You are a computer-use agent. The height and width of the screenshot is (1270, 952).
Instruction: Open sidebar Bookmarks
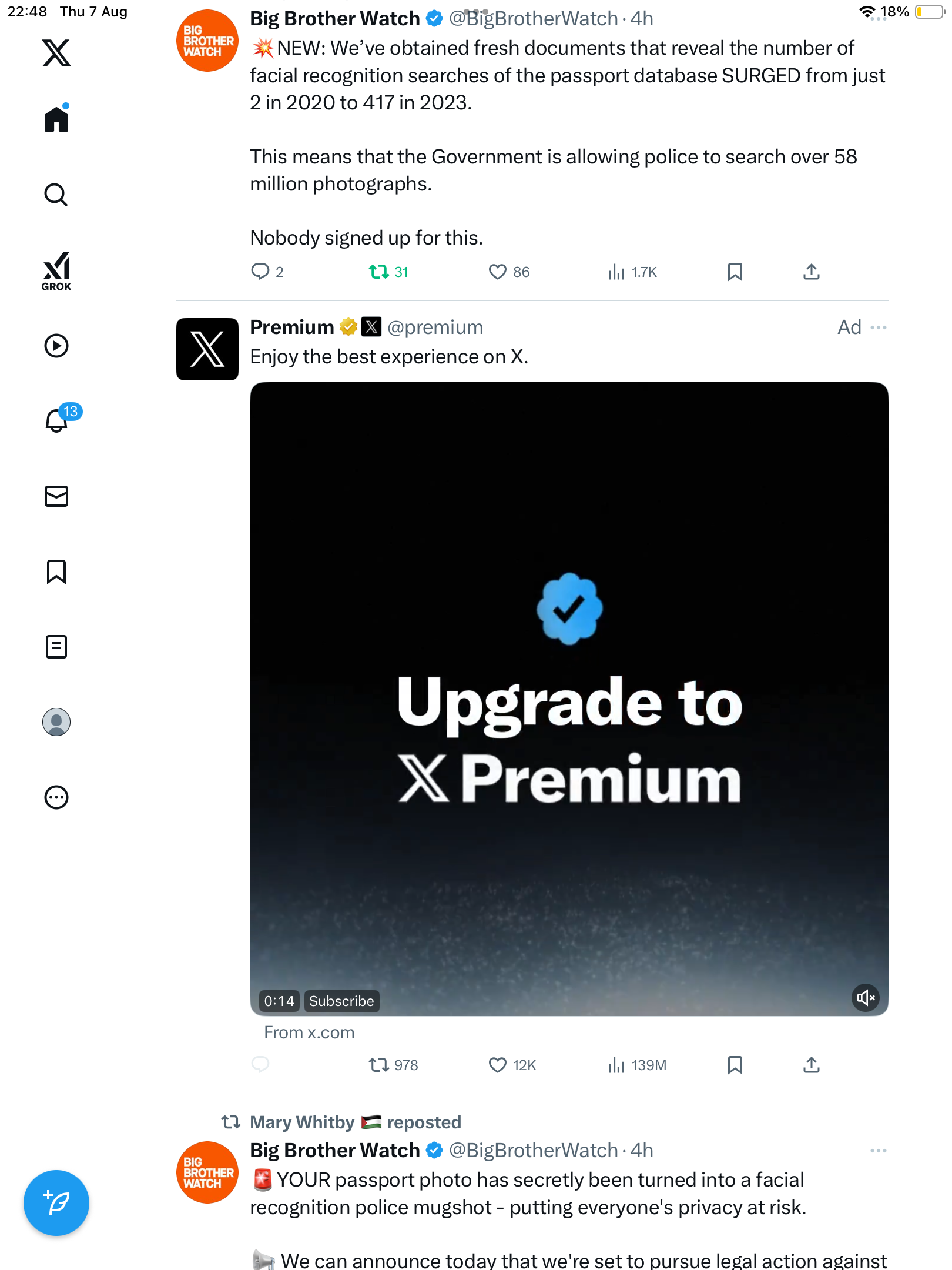56,571
